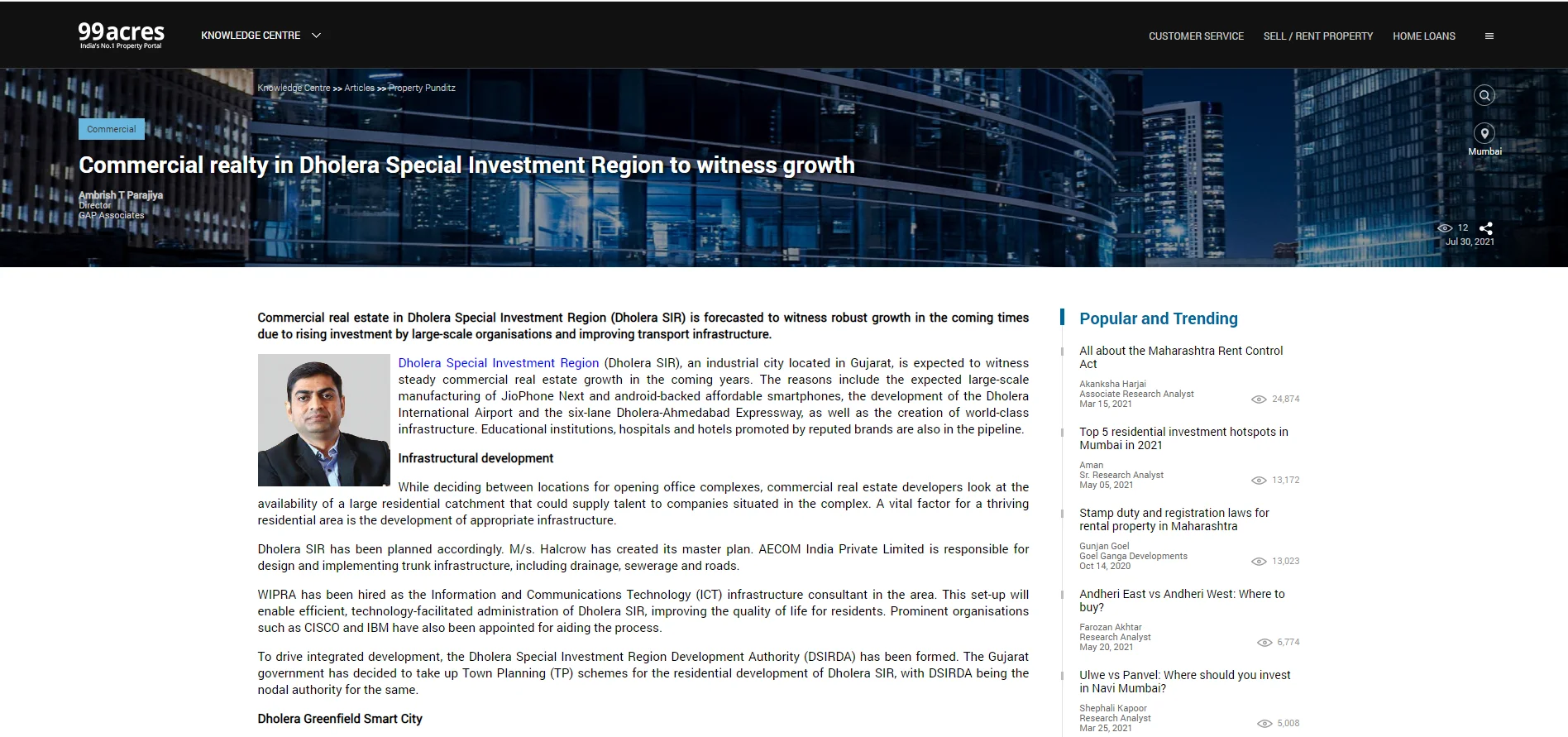Click the 12 article views count

point(1463,228)
